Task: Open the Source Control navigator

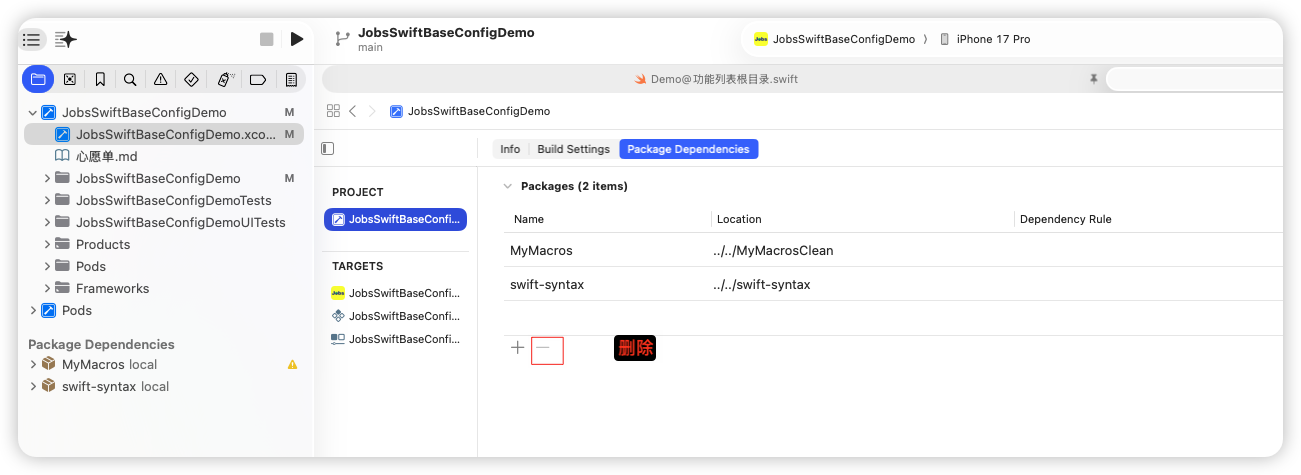Action: tap(69, 79)
